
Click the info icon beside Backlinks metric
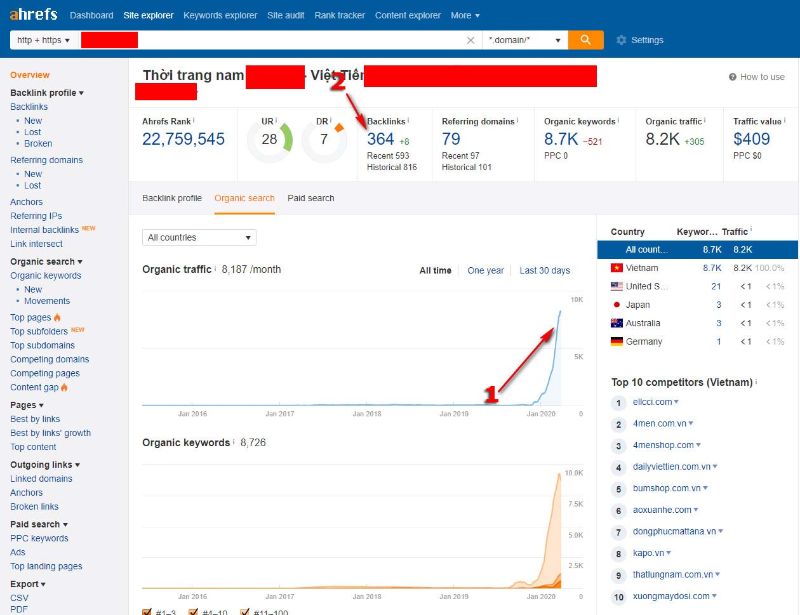(x=408, y=120)
